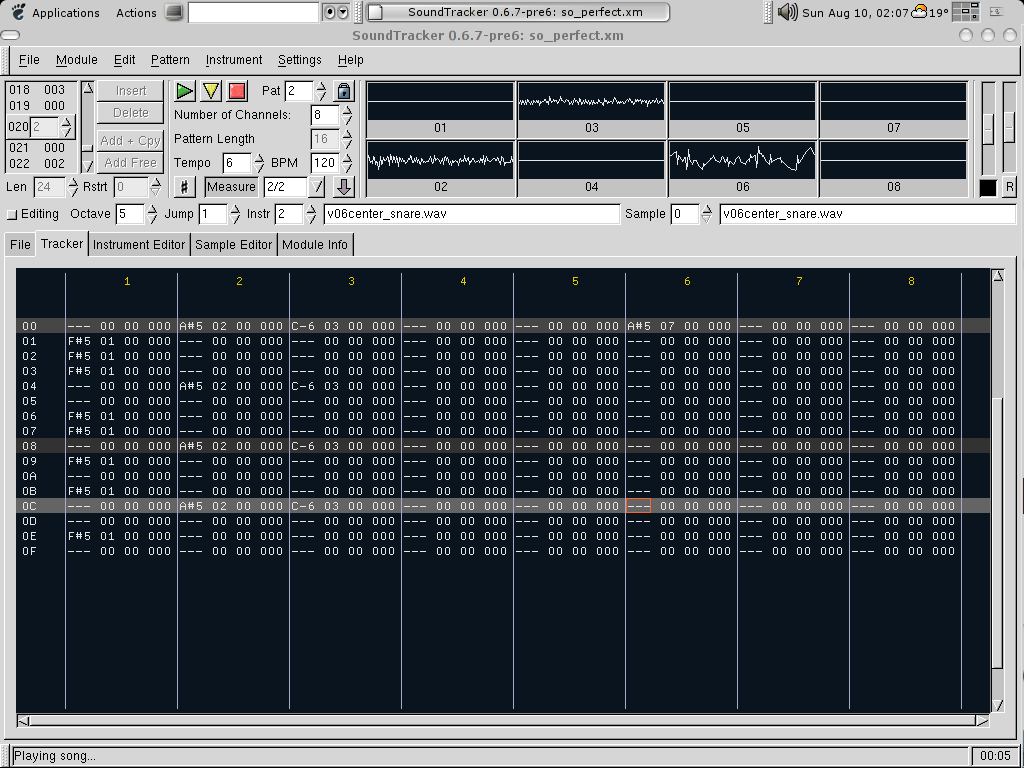The image size is (1024, 768).
Task: Switch to the Module Info tab
Action: click(315, 245)
